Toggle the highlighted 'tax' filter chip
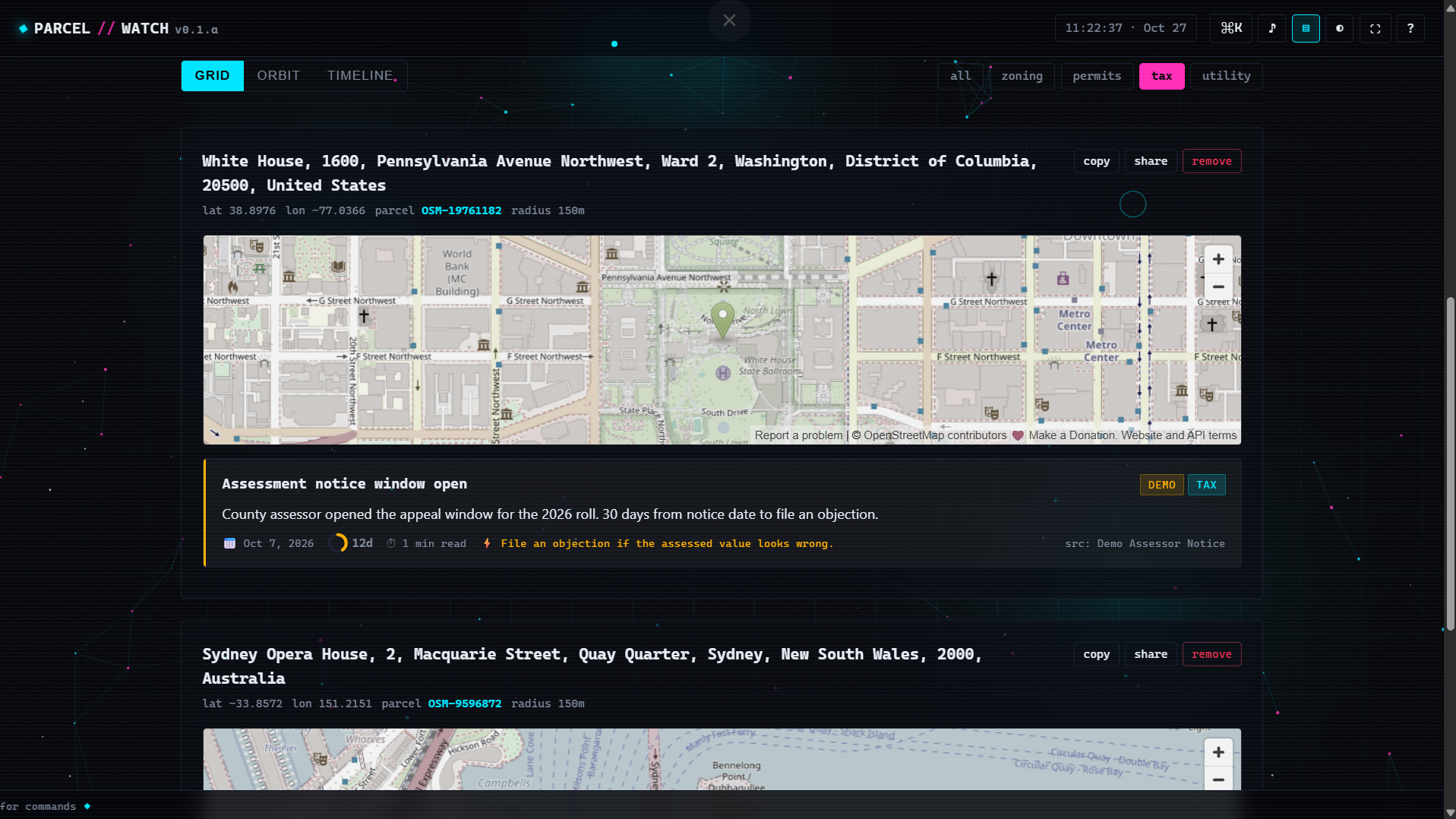Viewport: 1456px width, 819px height. click(1161, 76)
